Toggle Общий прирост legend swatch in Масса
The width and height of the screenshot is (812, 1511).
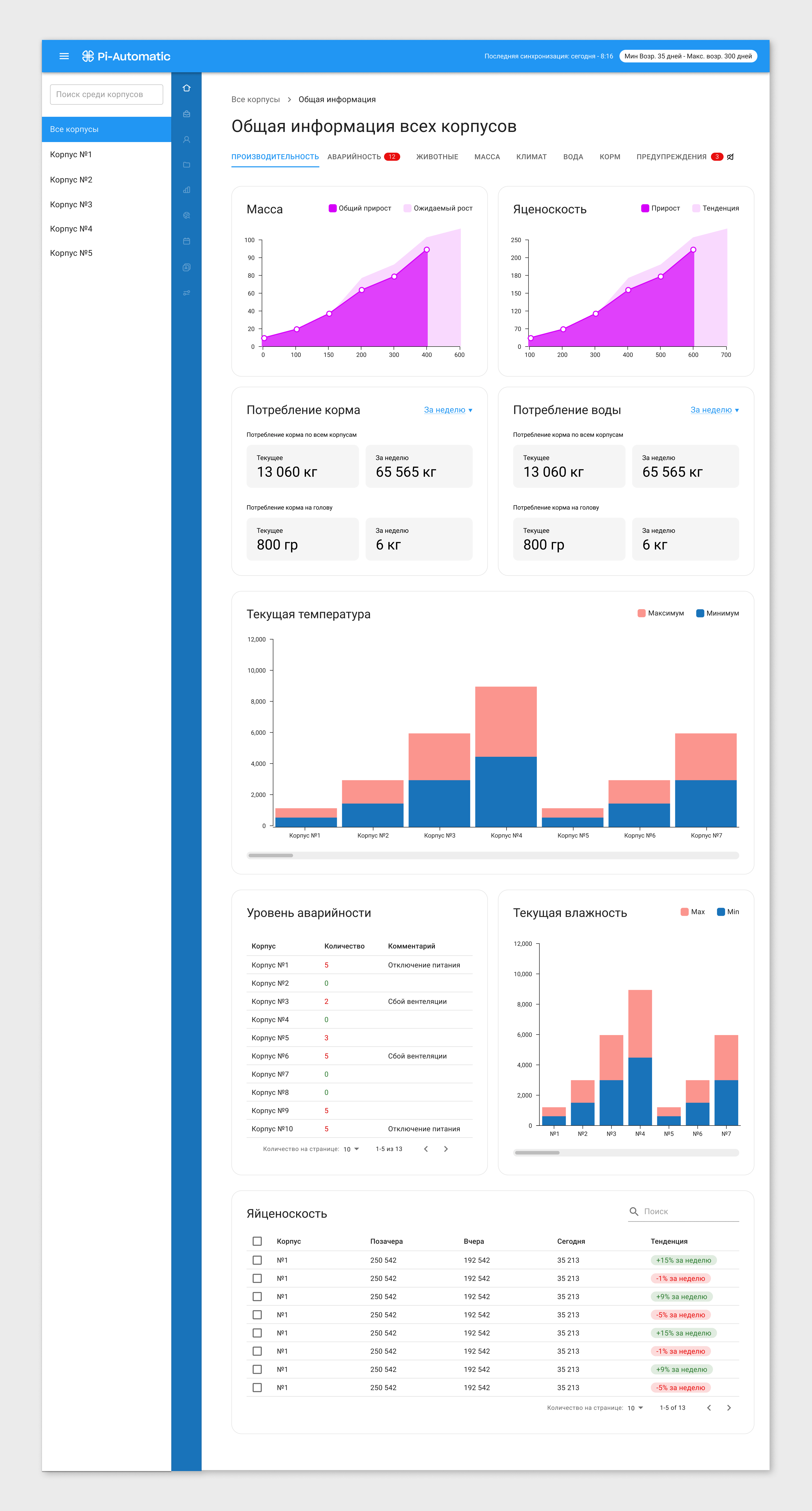[x=332, y=208]
